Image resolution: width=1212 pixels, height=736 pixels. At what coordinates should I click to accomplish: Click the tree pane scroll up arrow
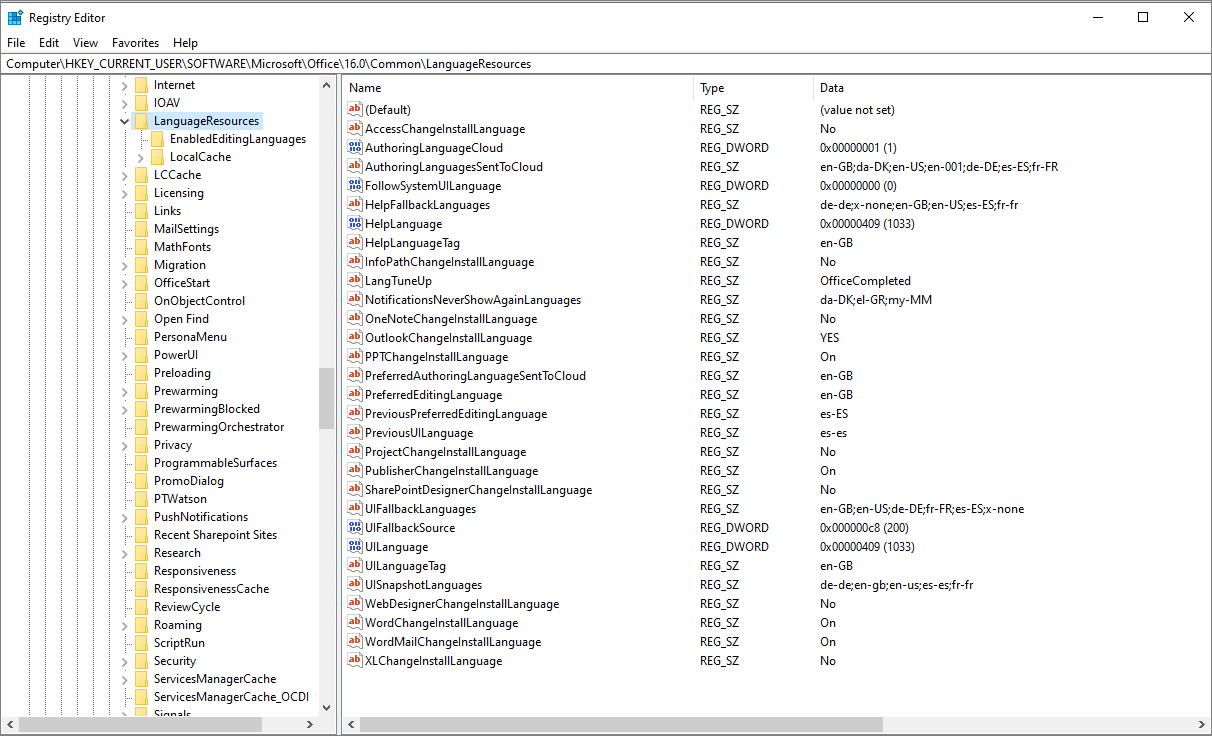click(x=326, y=85)
